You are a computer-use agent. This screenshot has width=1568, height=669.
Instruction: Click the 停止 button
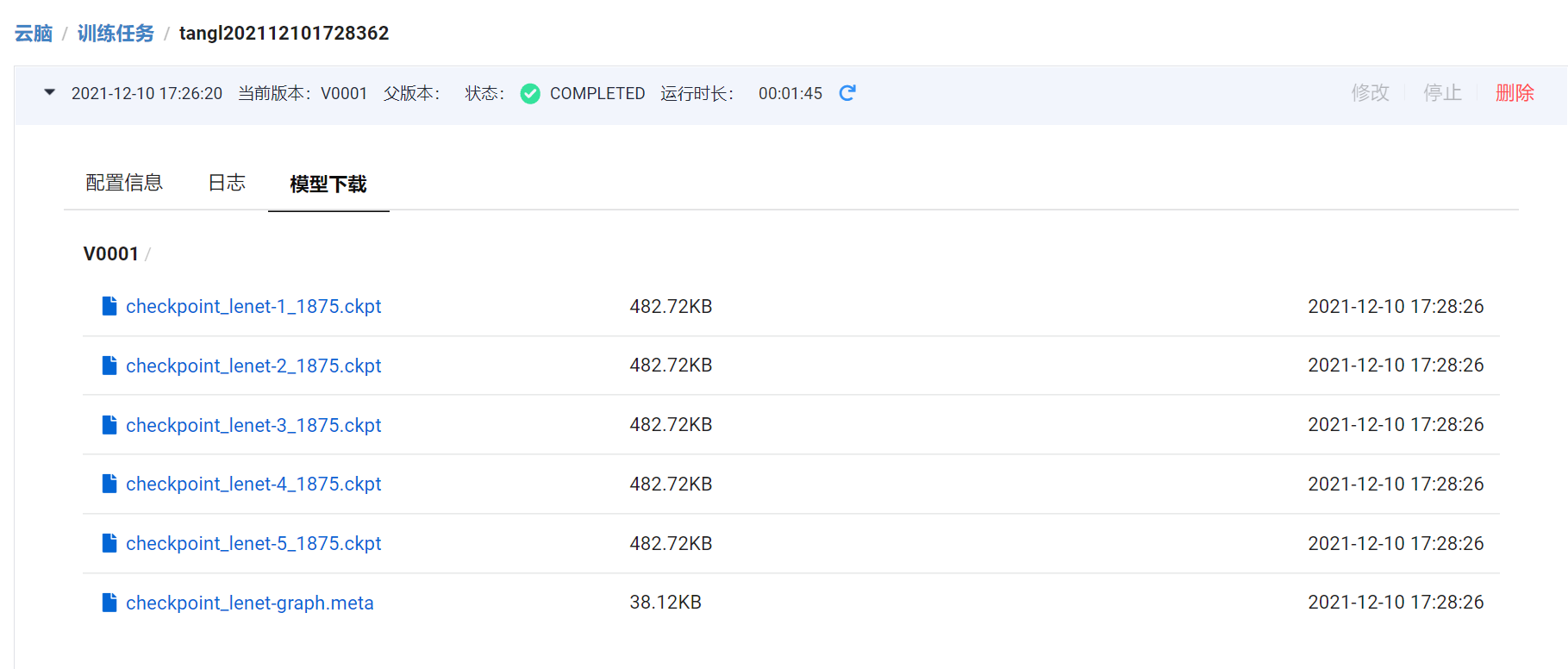[x=1442, y=93]
